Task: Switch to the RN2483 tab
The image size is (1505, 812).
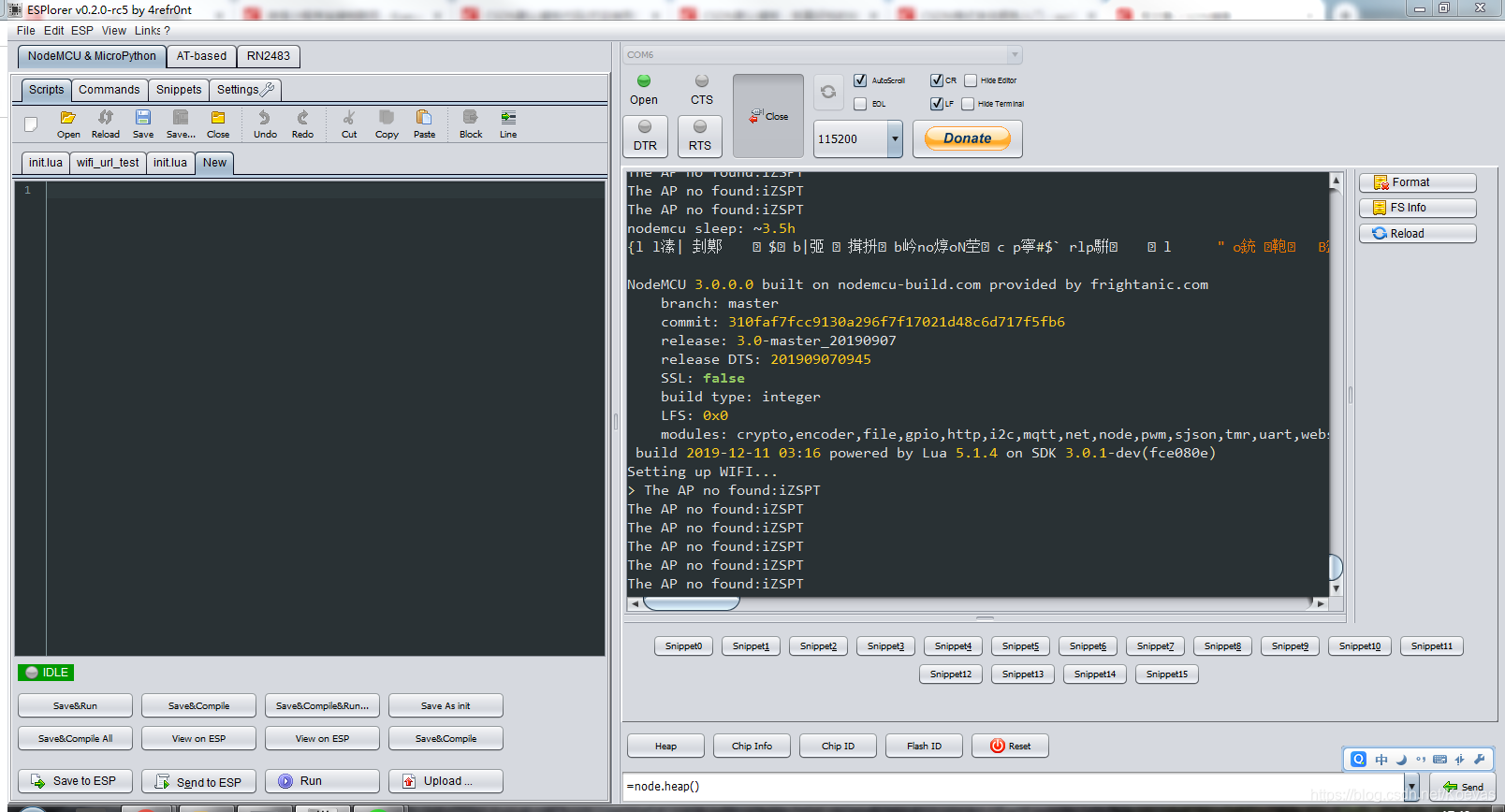Action: [269, 56]
